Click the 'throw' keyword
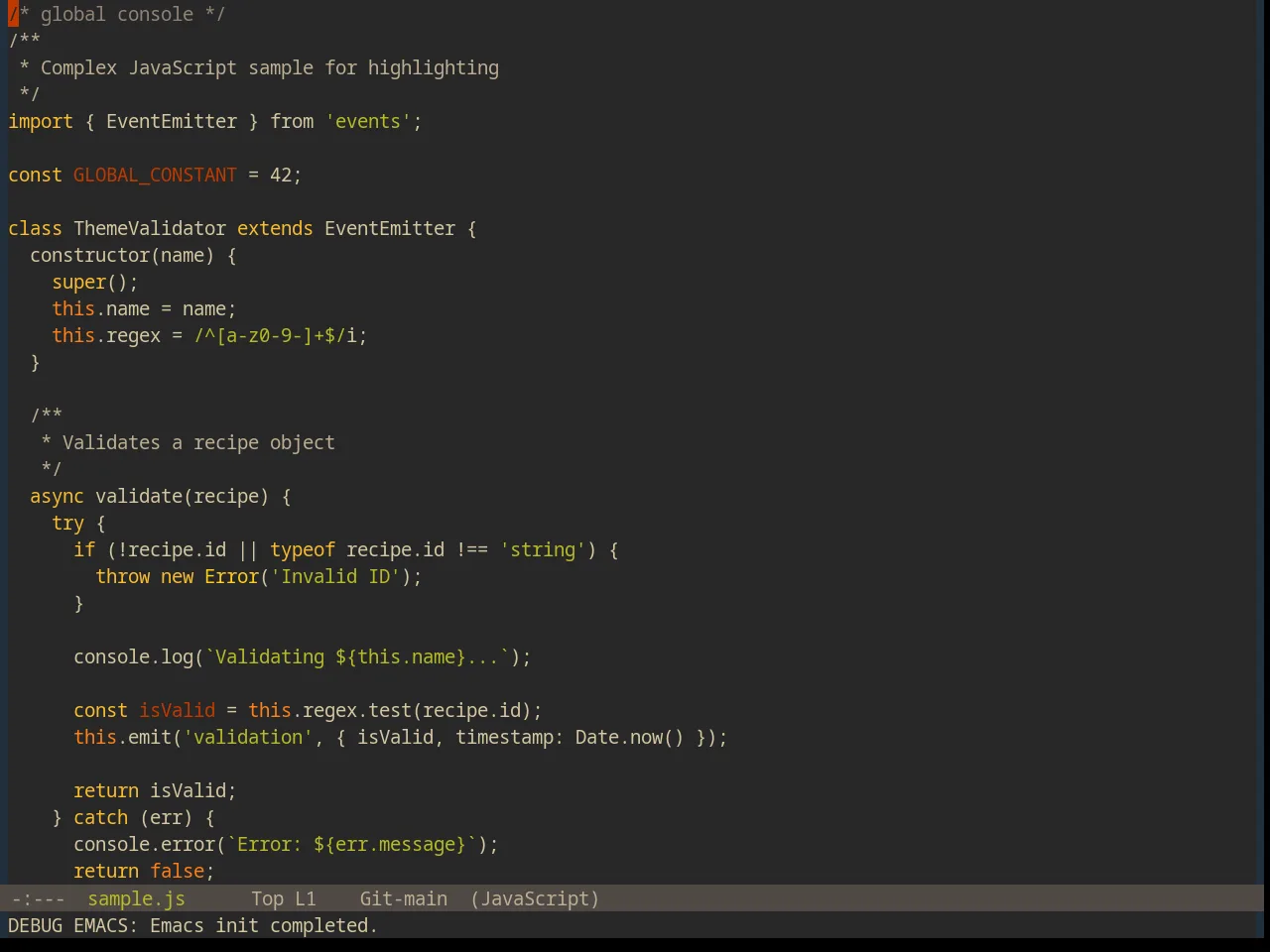 pos(122,576)
